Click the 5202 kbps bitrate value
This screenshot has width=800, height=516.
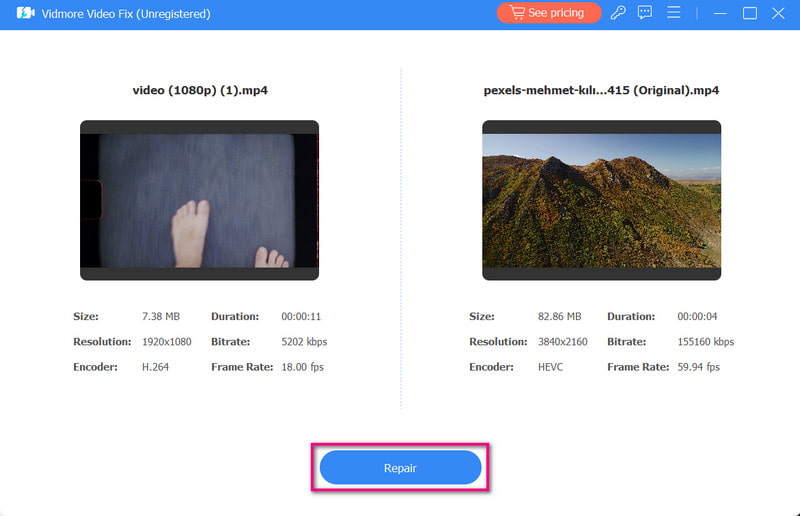304,342
